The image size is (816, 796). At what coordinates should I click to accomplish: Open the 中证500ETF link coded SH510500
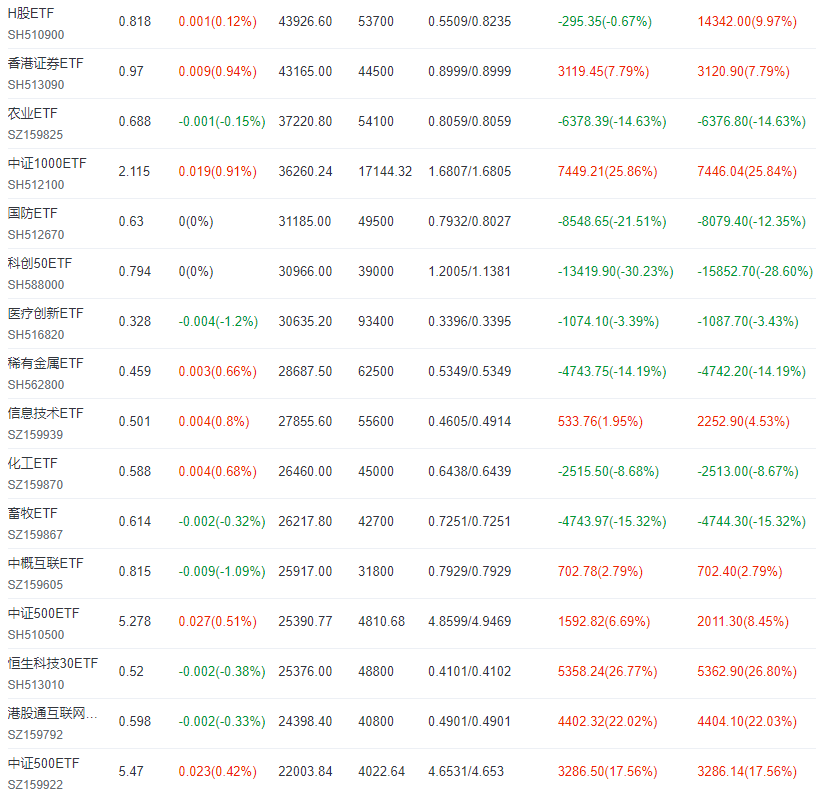tap(43, 613)
